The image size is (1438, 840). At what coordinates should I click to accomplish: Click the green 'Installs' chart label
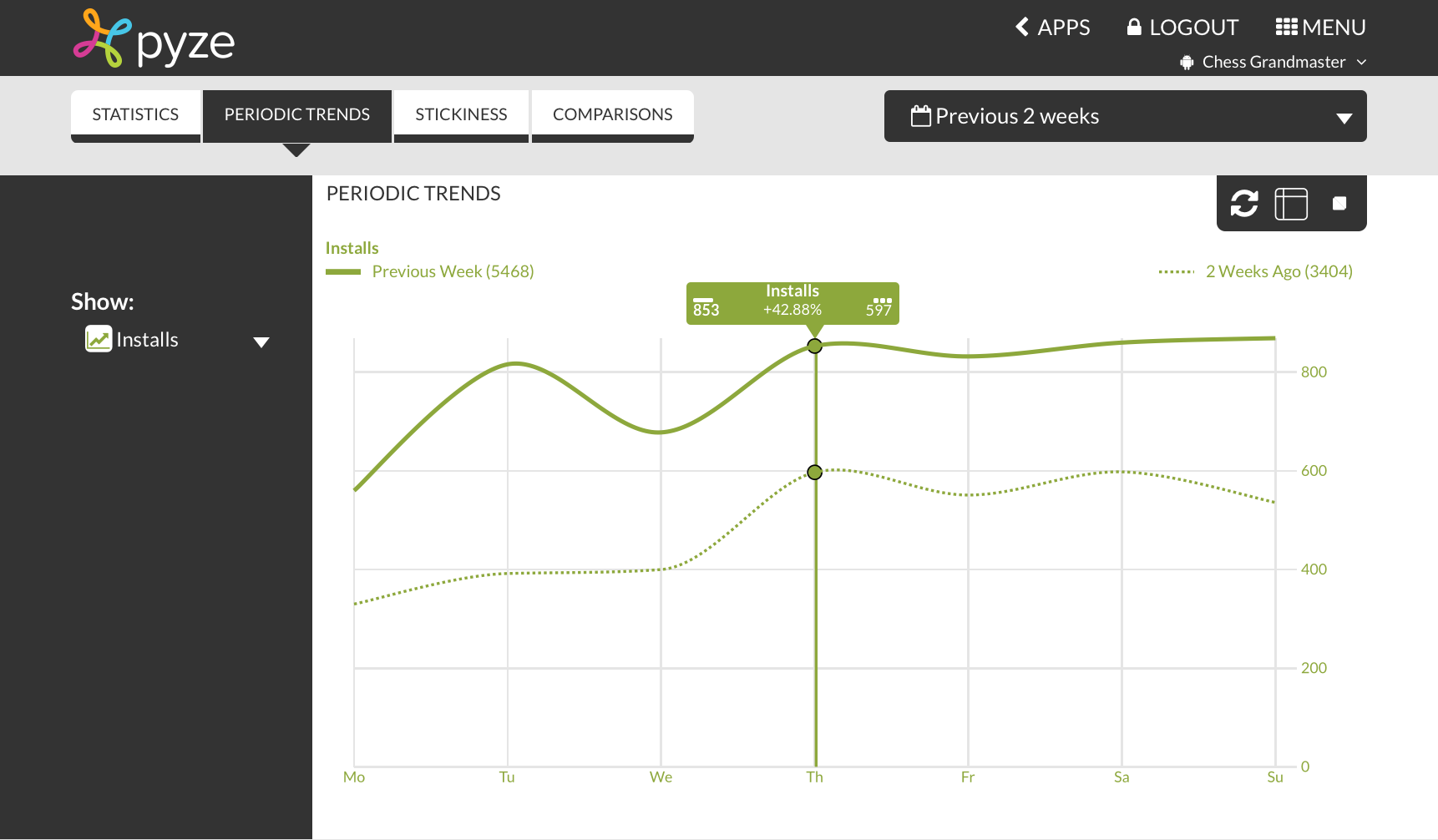point(352,248)
